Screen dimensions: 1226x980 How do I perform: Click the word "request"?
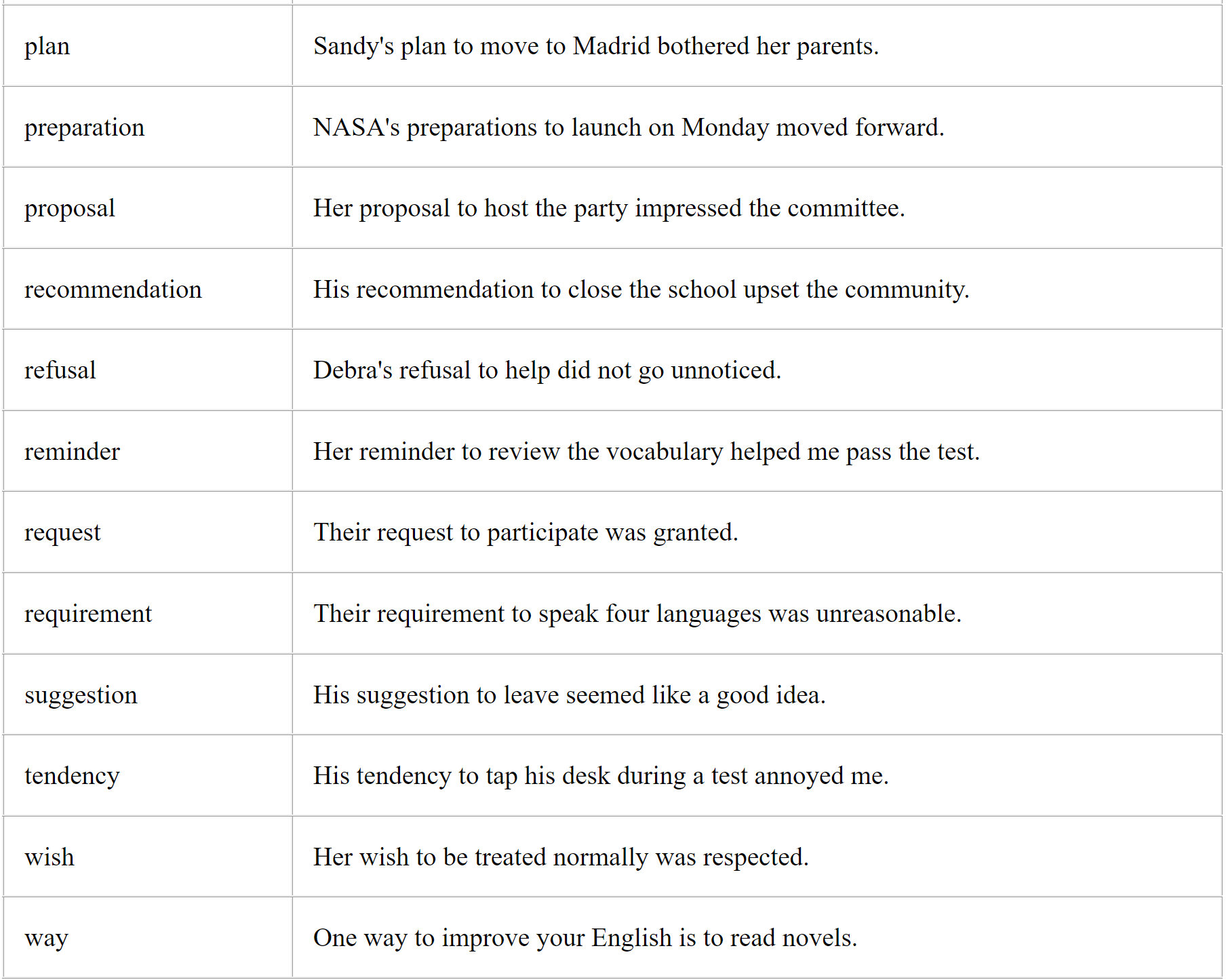[62, 532]
